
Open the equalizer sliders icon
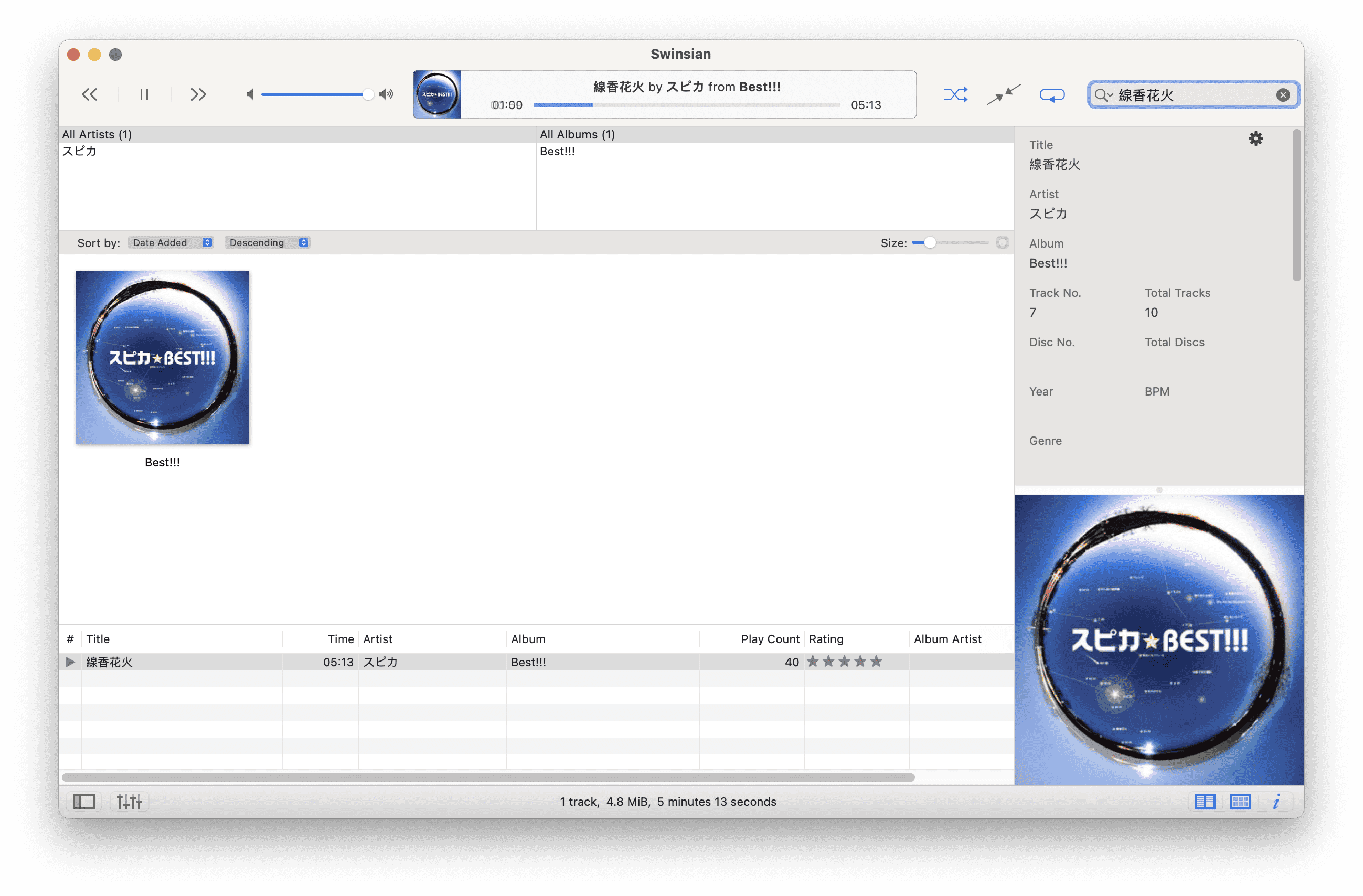(x=130, y=801)
